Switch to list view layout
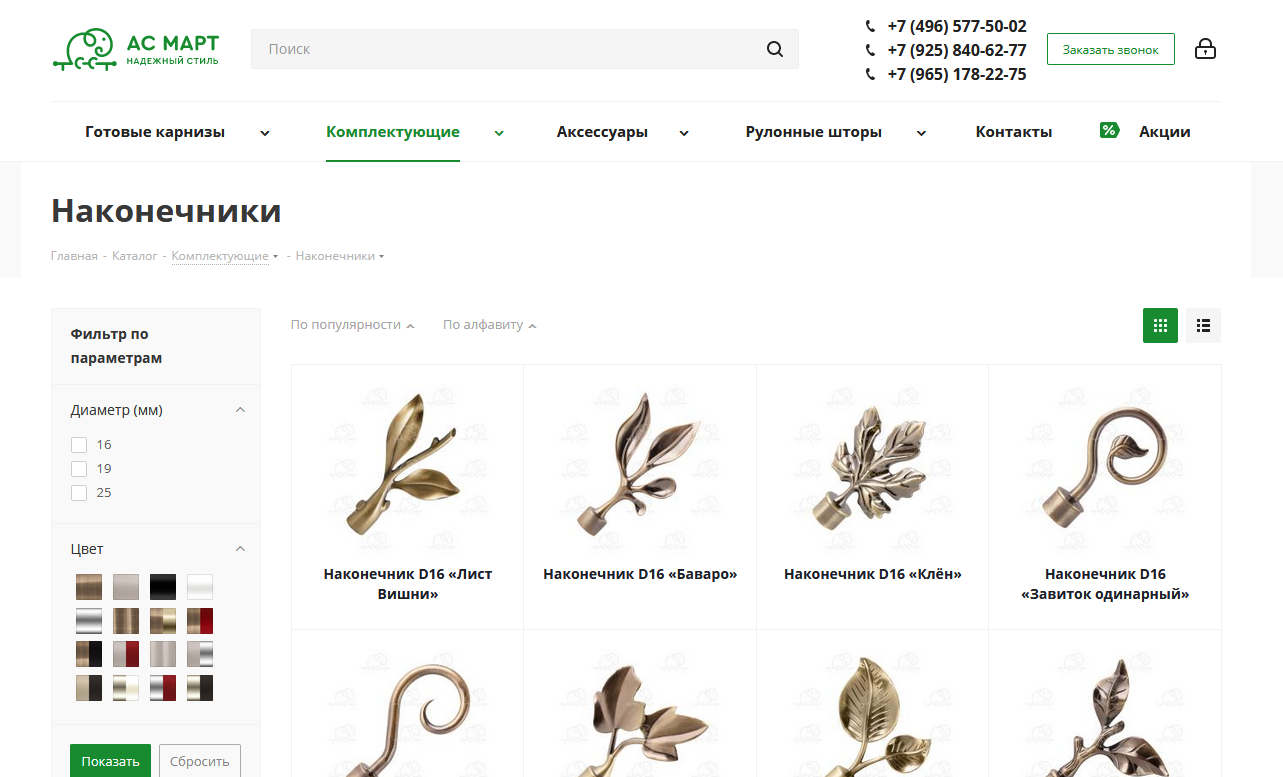Screen dimensions: 1283x777 [x=1203, y=325]
